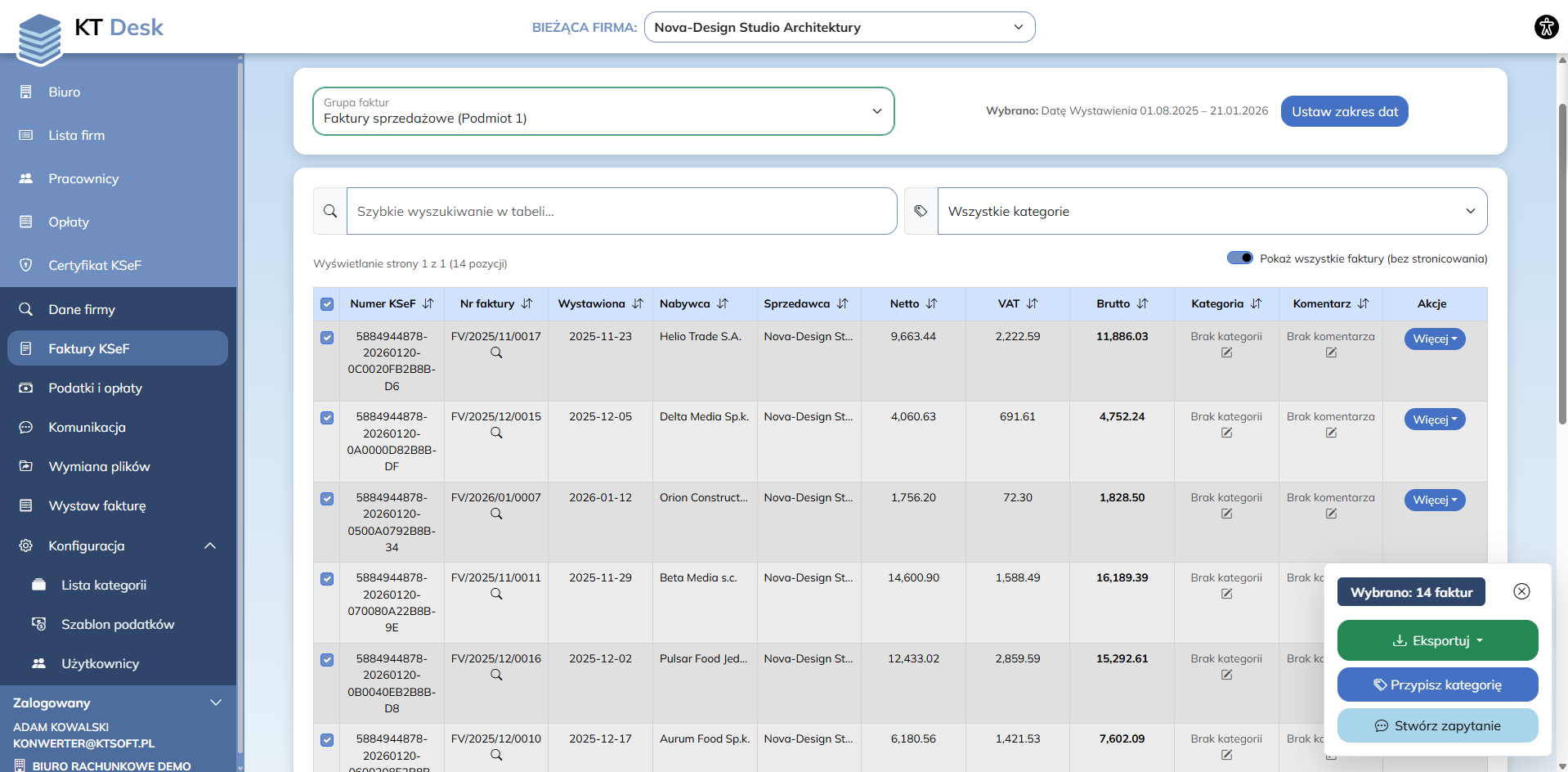Focus the quick table search field
Viewport: 1568px width, 772px height.
point(621,211)
